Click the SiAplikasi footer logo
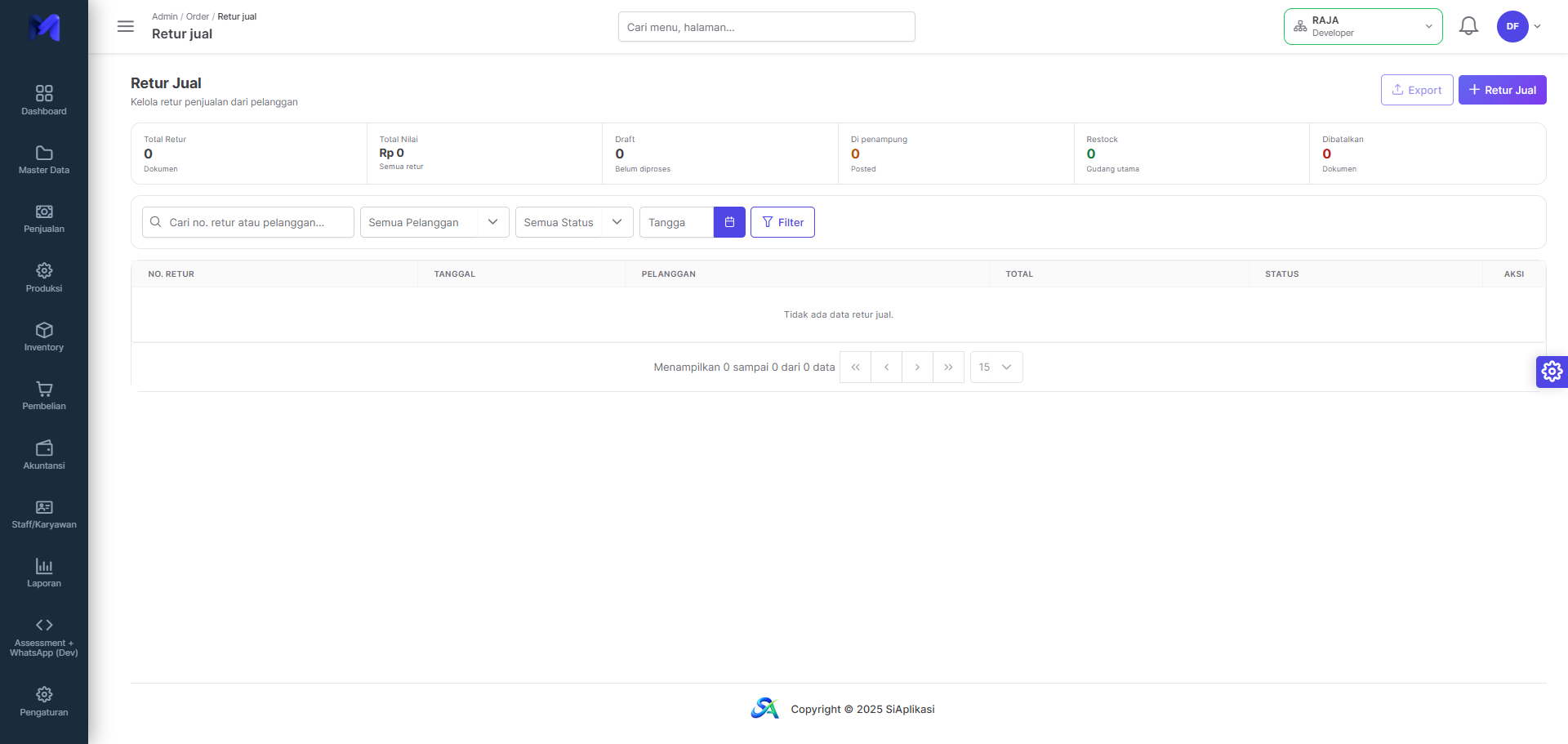The image size is (1568, 744). 764,709
